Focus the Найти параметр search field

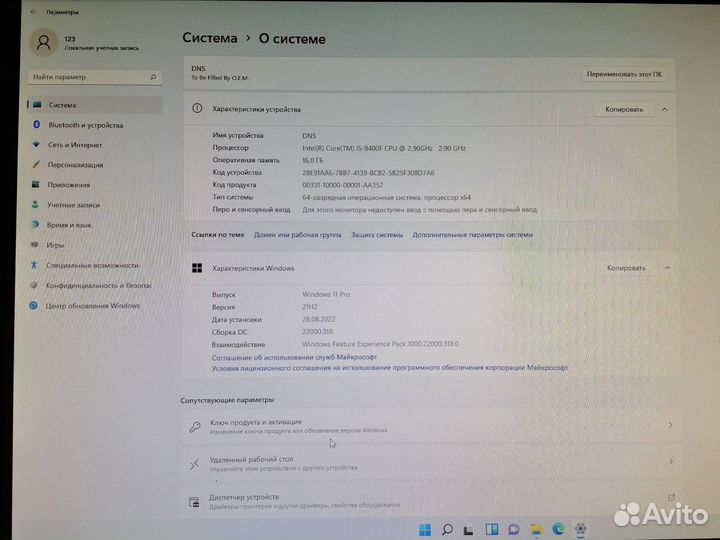[x=95, y=77]
